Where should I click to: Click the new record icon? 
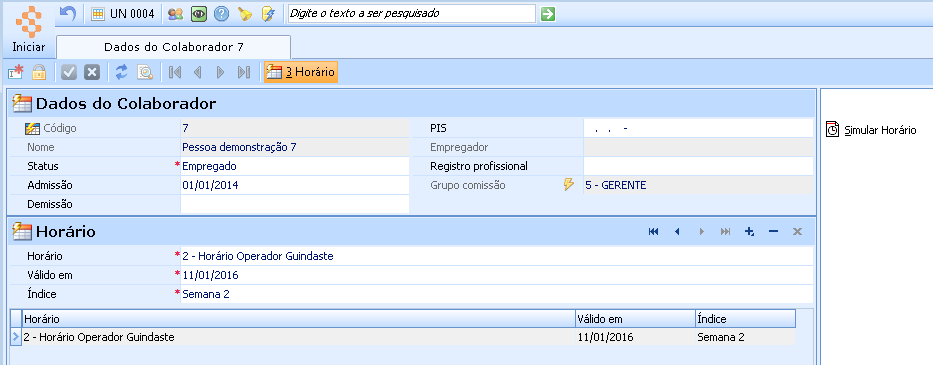click(15, 73)
